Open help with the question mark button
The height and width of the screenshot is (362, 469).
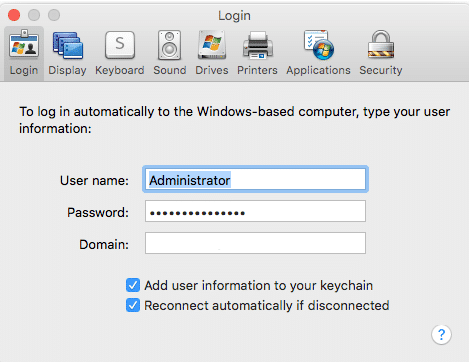[441, 334]
